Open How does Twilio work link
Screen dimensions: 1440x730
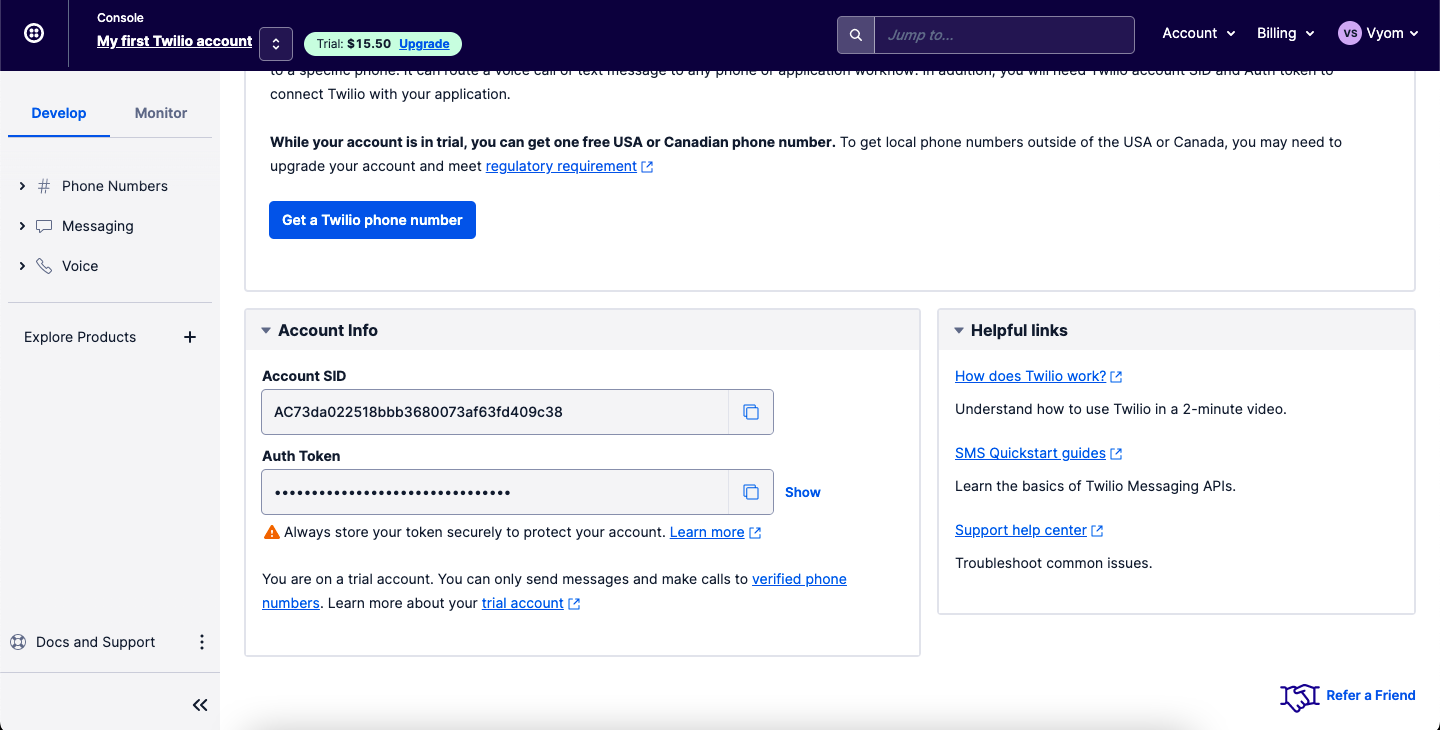[x=1030, y=376]
